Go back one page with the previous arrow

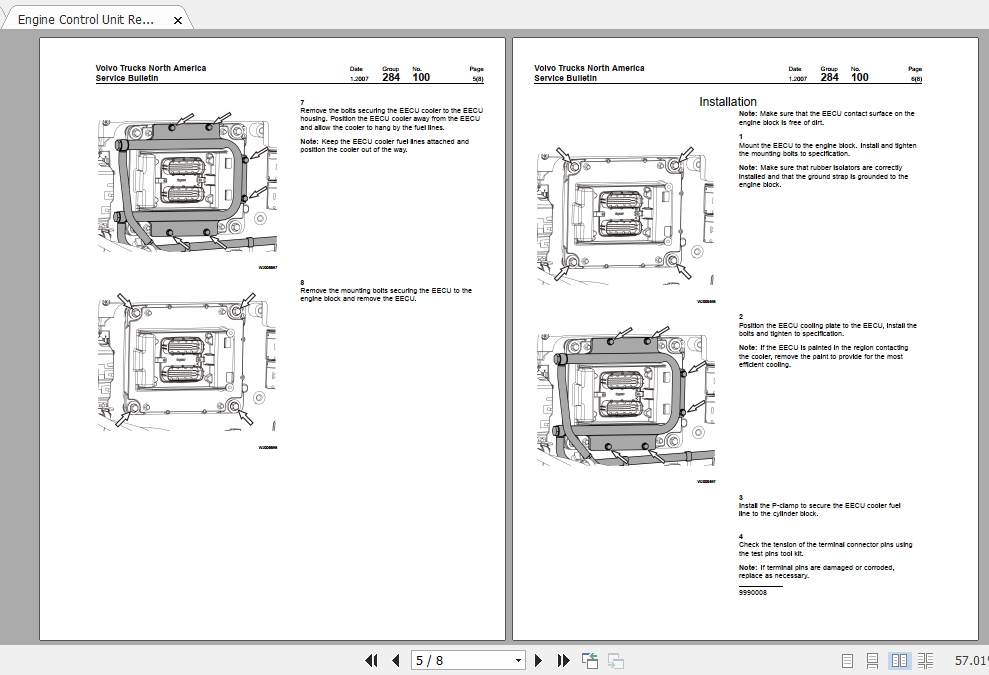[396, 660]
